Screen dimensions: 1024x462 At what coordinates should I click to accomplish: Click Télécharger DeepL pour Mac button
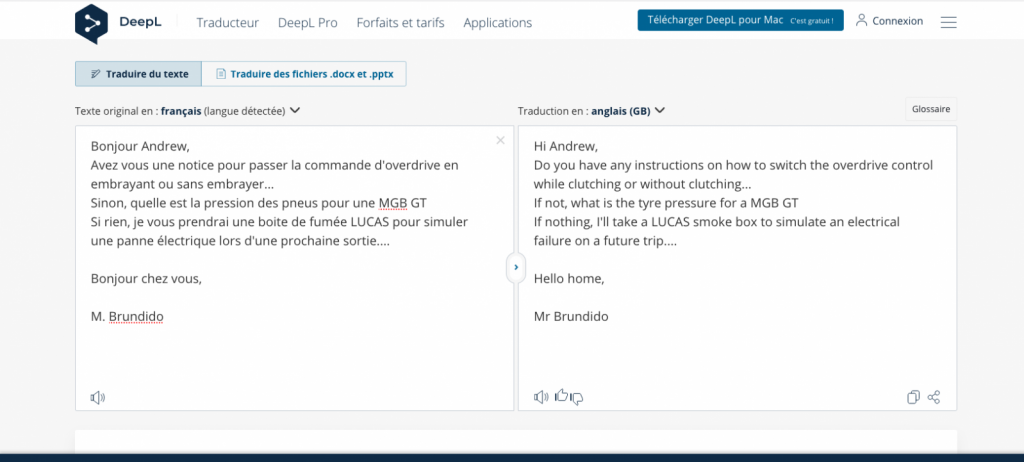tap(741, 20)
